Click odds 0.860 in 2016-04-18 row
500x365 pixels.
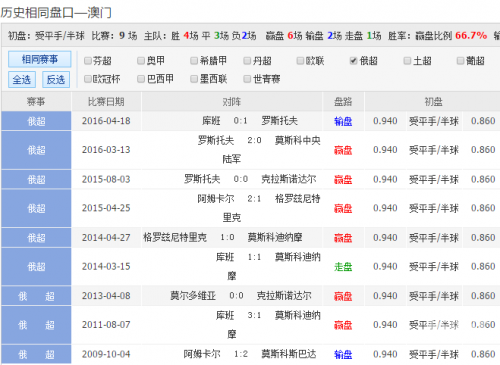[x=483, y=121]
